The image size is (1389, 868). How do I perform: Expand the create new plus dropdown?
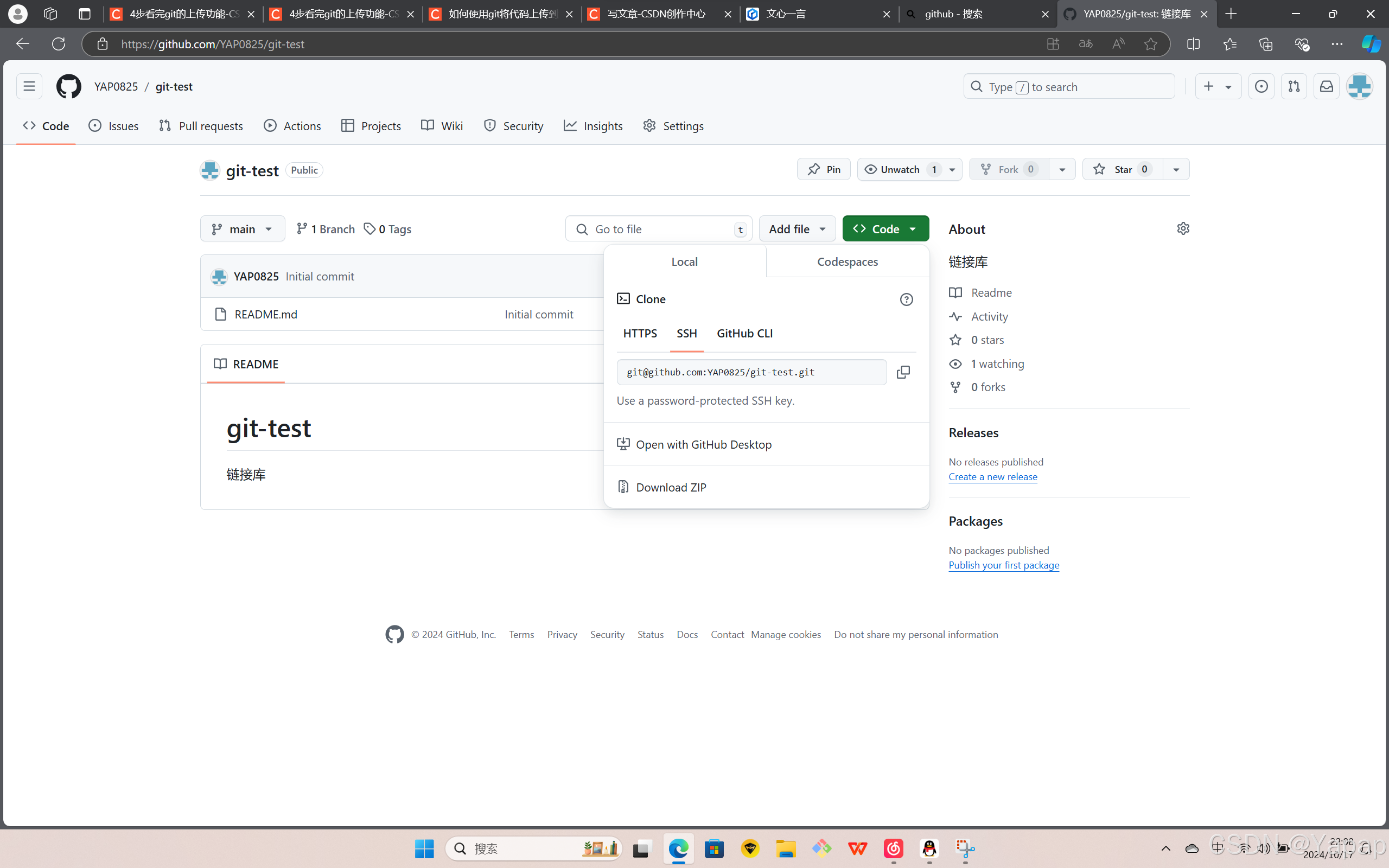pyautogui.click(x=1218, y=86)
